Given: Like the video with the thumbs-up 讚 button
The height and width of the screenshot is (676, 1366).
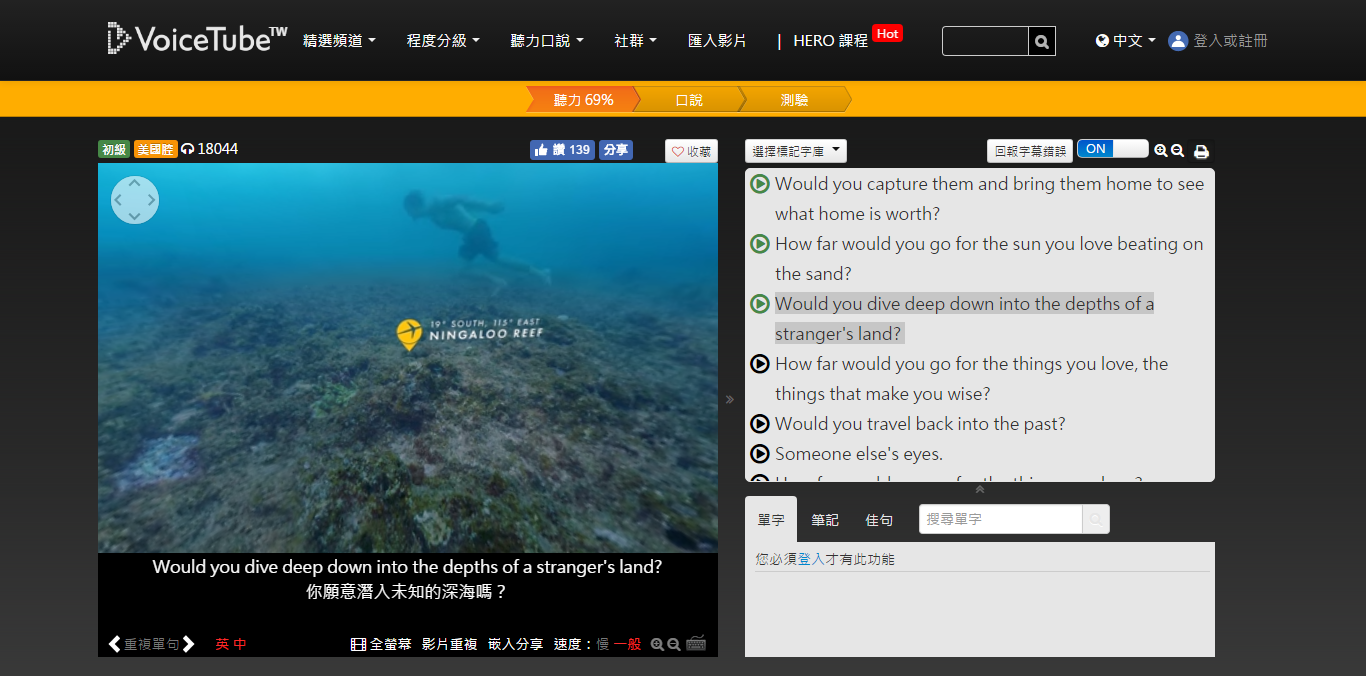Looking at the screenshot, I should [x=562, y=150].
